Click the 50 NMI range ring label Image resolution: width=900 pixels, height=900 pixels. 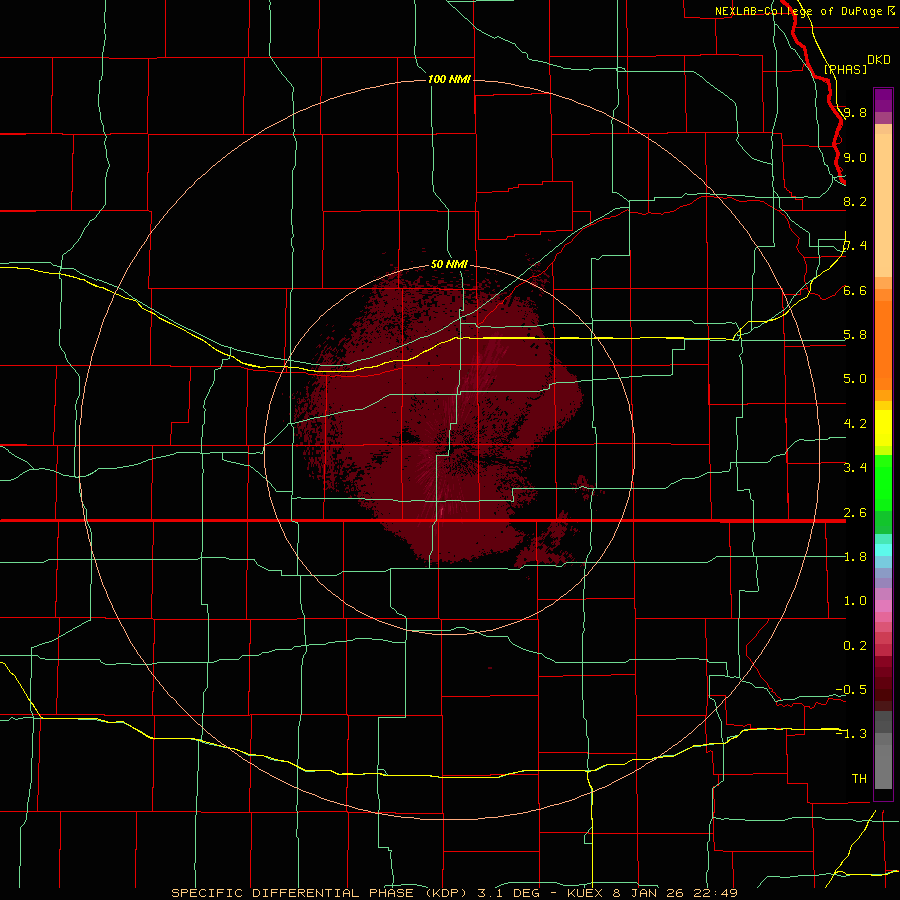point(449,264)
